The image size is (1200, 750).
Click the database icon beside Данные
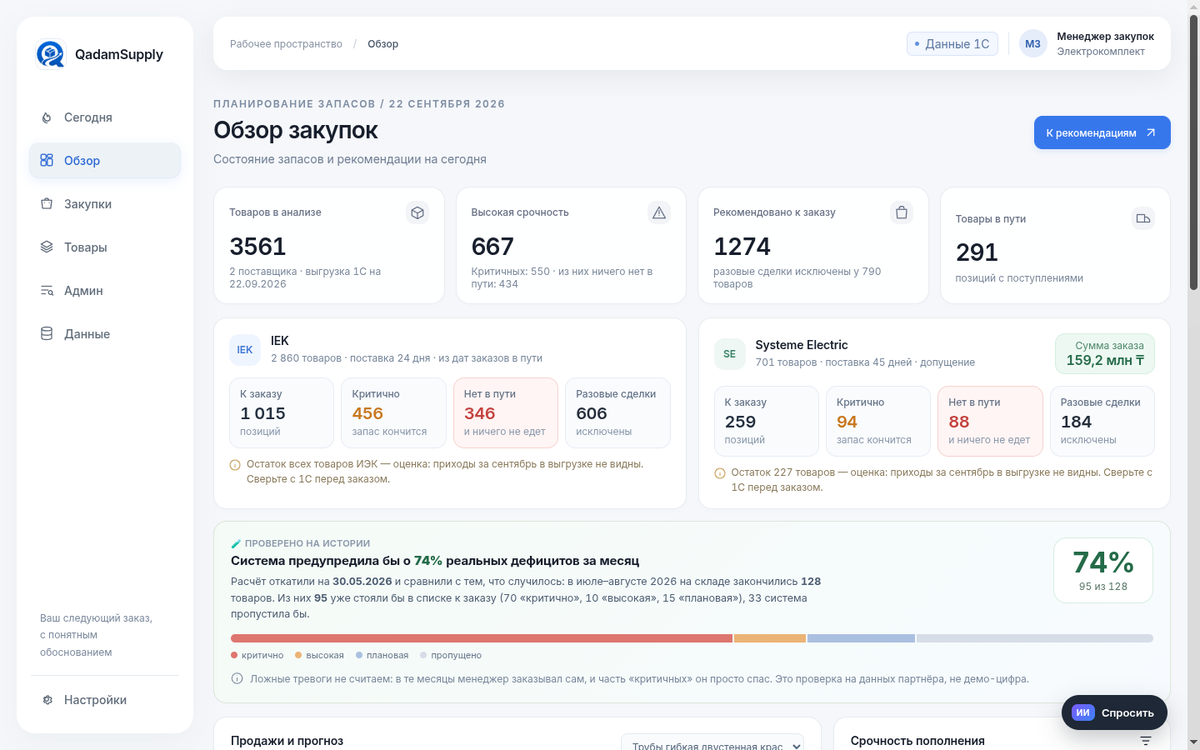click(47, 334)
